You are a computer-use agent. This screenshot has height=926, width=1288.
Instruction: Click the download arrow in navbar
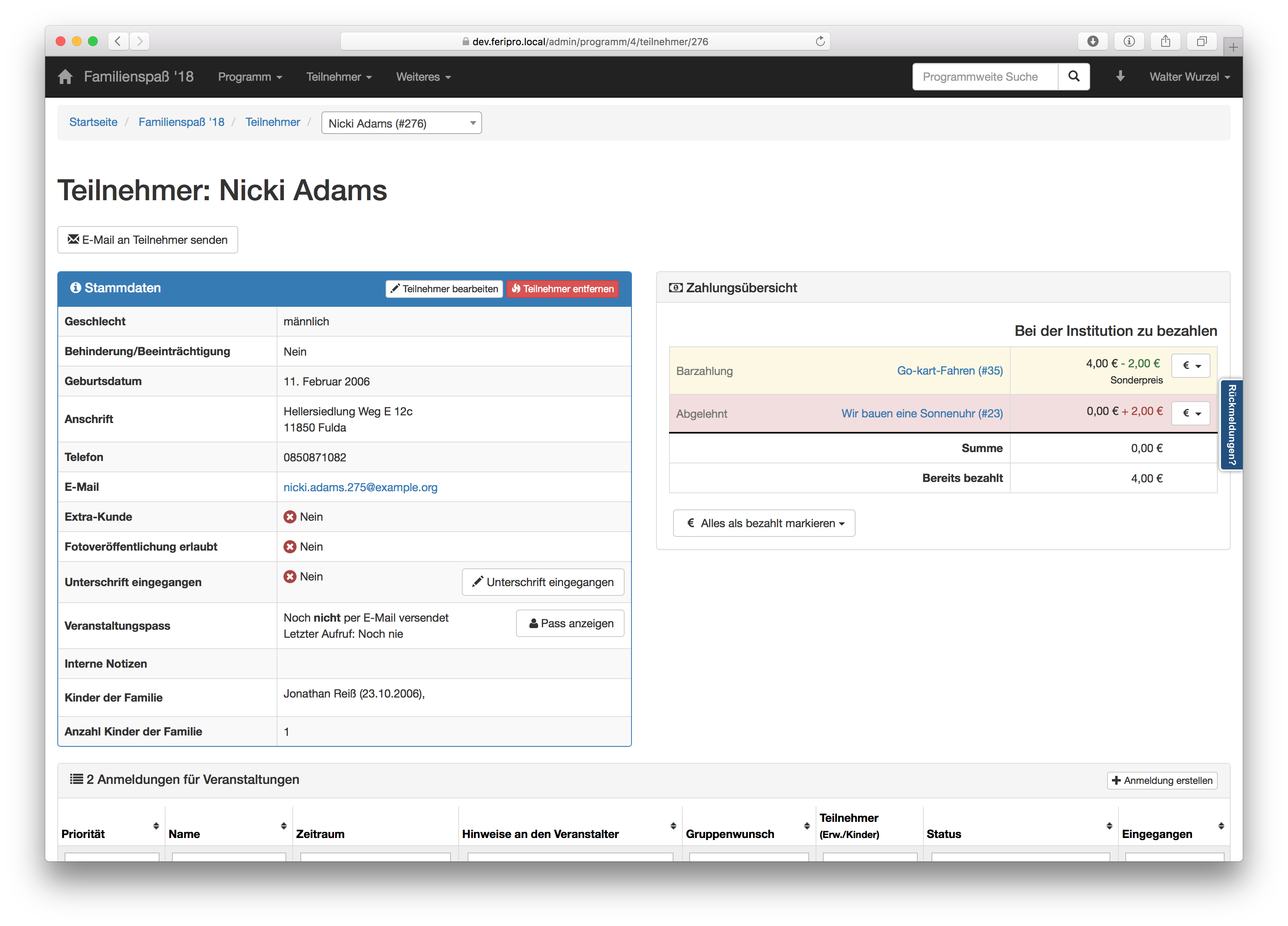pyautogui.click(x=1120, y=77)
